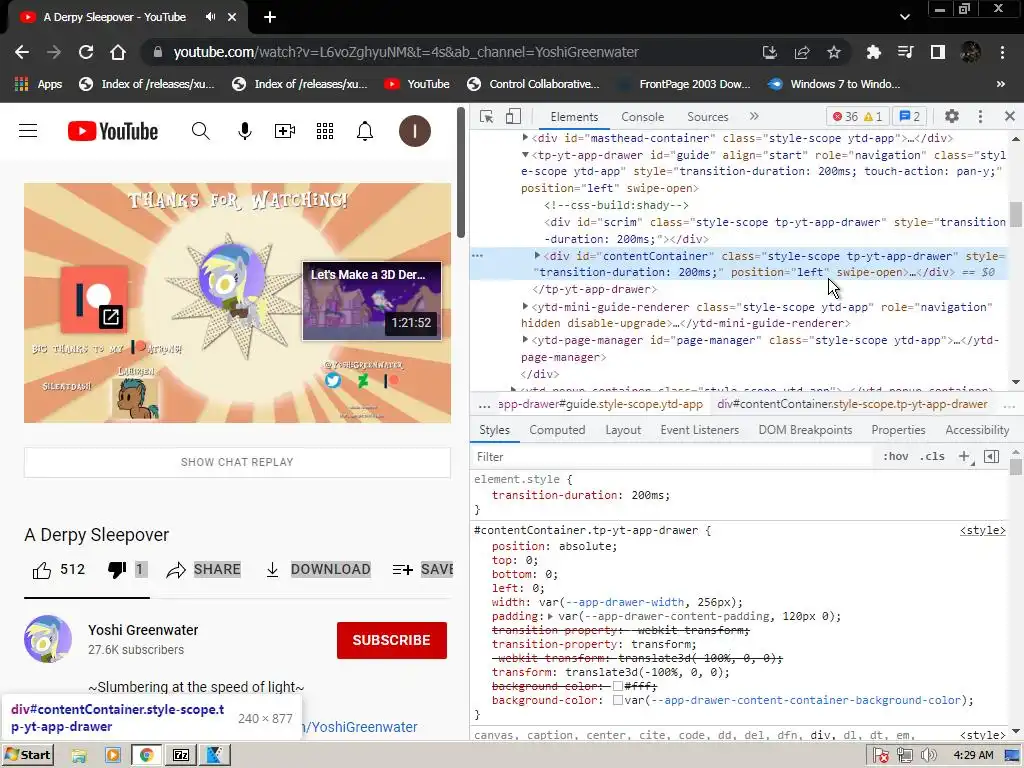
Task: Switch to the Console tab
Action: 643,117
